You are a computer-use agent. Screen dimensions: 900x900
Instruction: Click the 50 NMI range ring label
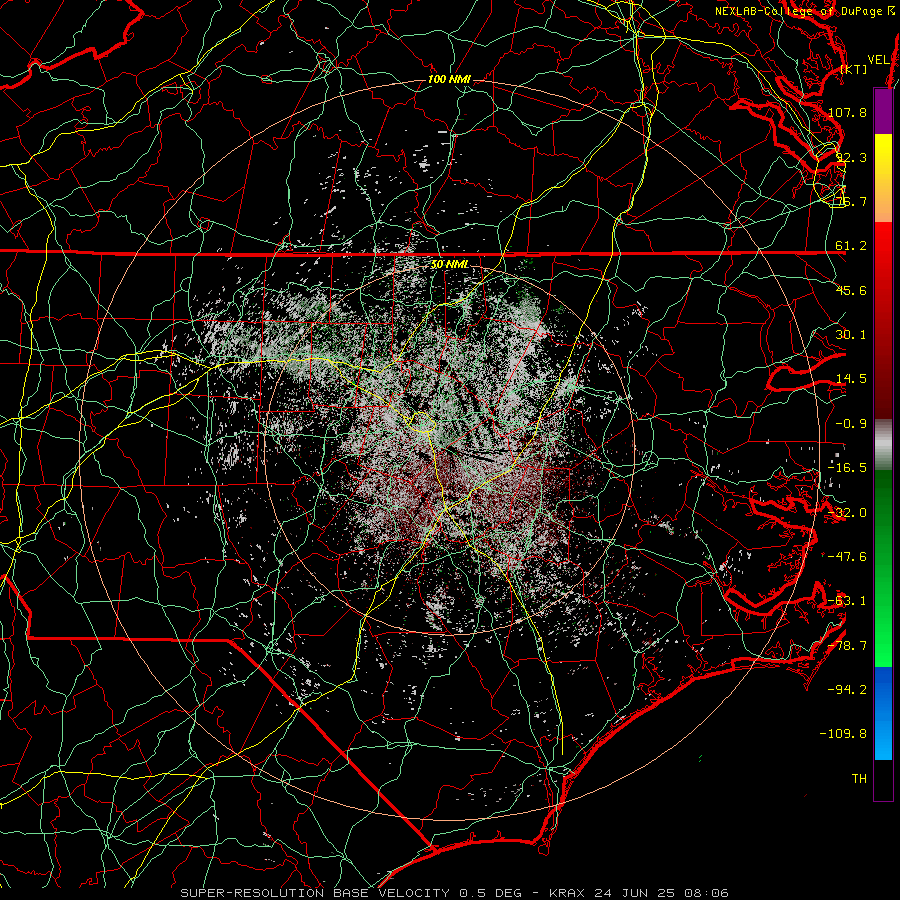(x=449, y=264)
